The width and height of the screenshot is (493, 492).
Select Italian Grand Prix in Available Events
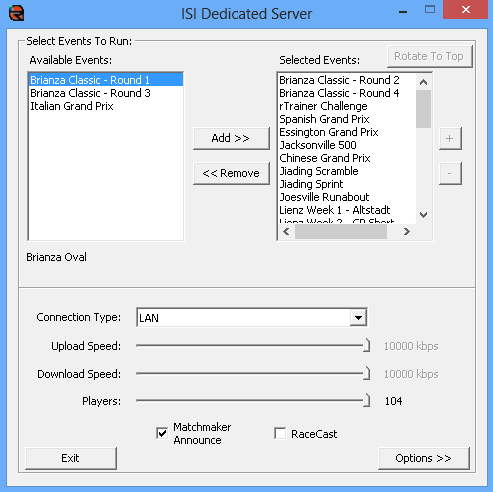(x=106, y=106)
